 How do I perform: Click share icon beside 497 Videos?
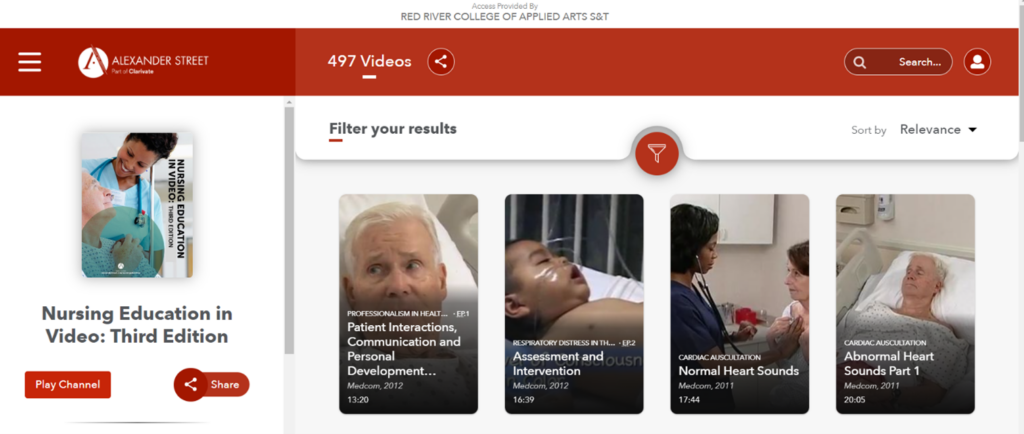click(441, 62)
